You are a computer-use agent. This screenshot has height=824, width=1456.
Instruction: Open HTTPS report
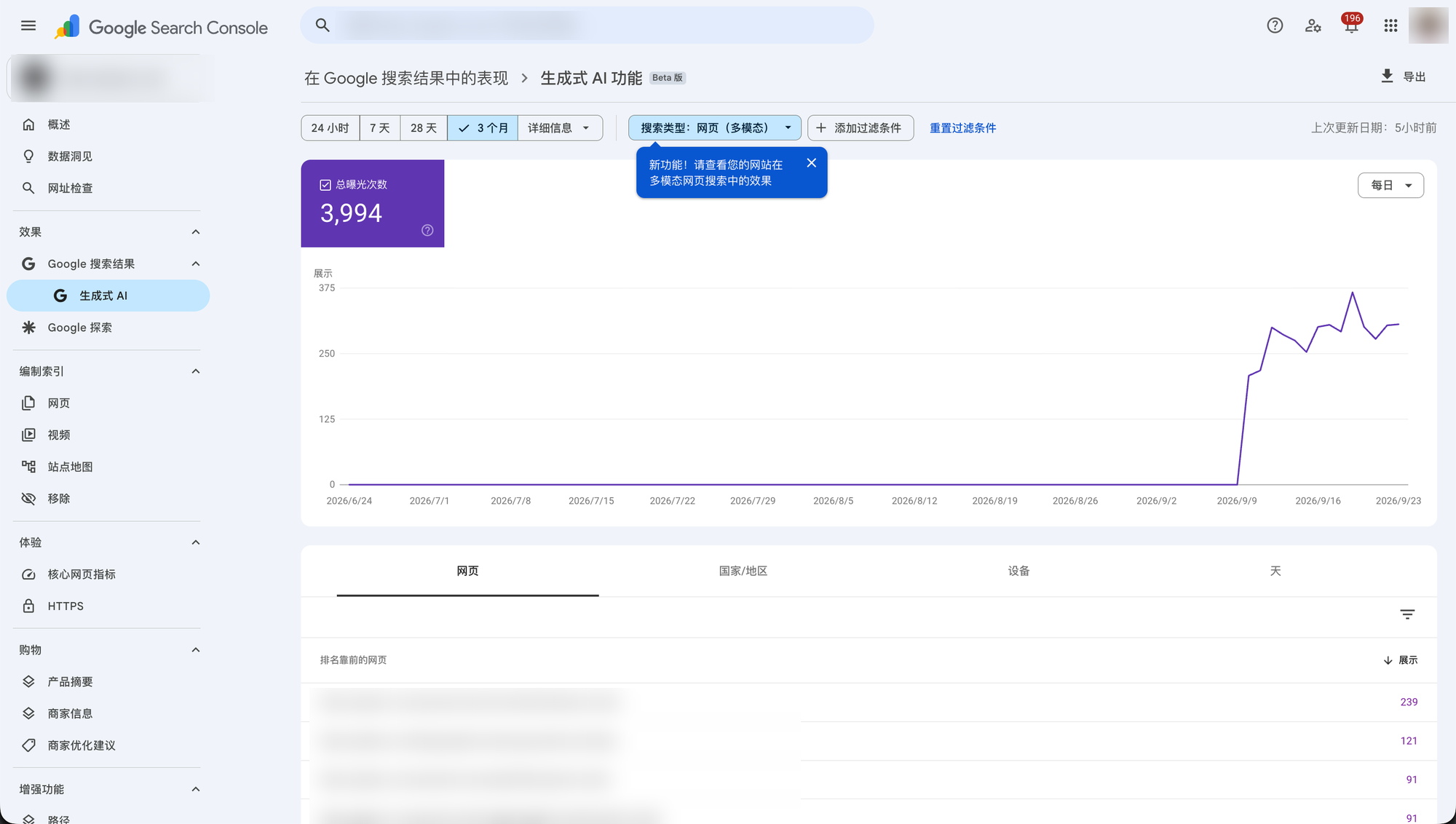point(108,606)
